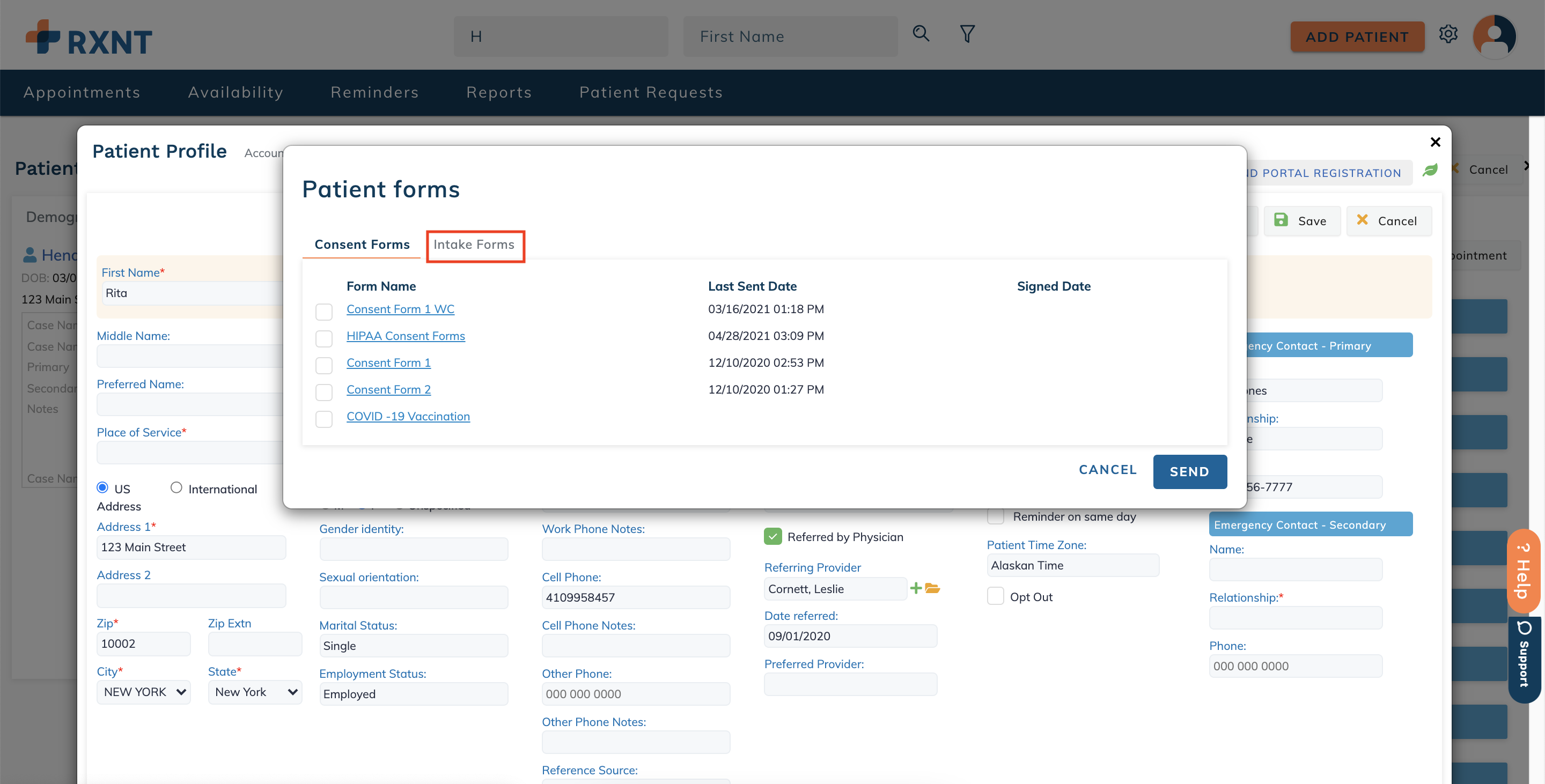Click the search magnifier icon
This screenshot has width=1545, height=784.
tap(921, 34)
